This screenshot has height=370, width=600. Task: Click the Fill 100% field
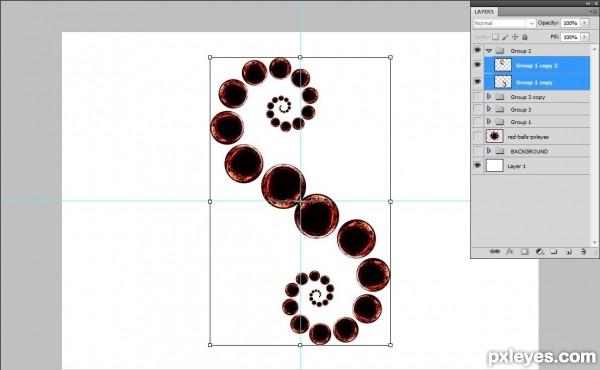click(570, 37)
